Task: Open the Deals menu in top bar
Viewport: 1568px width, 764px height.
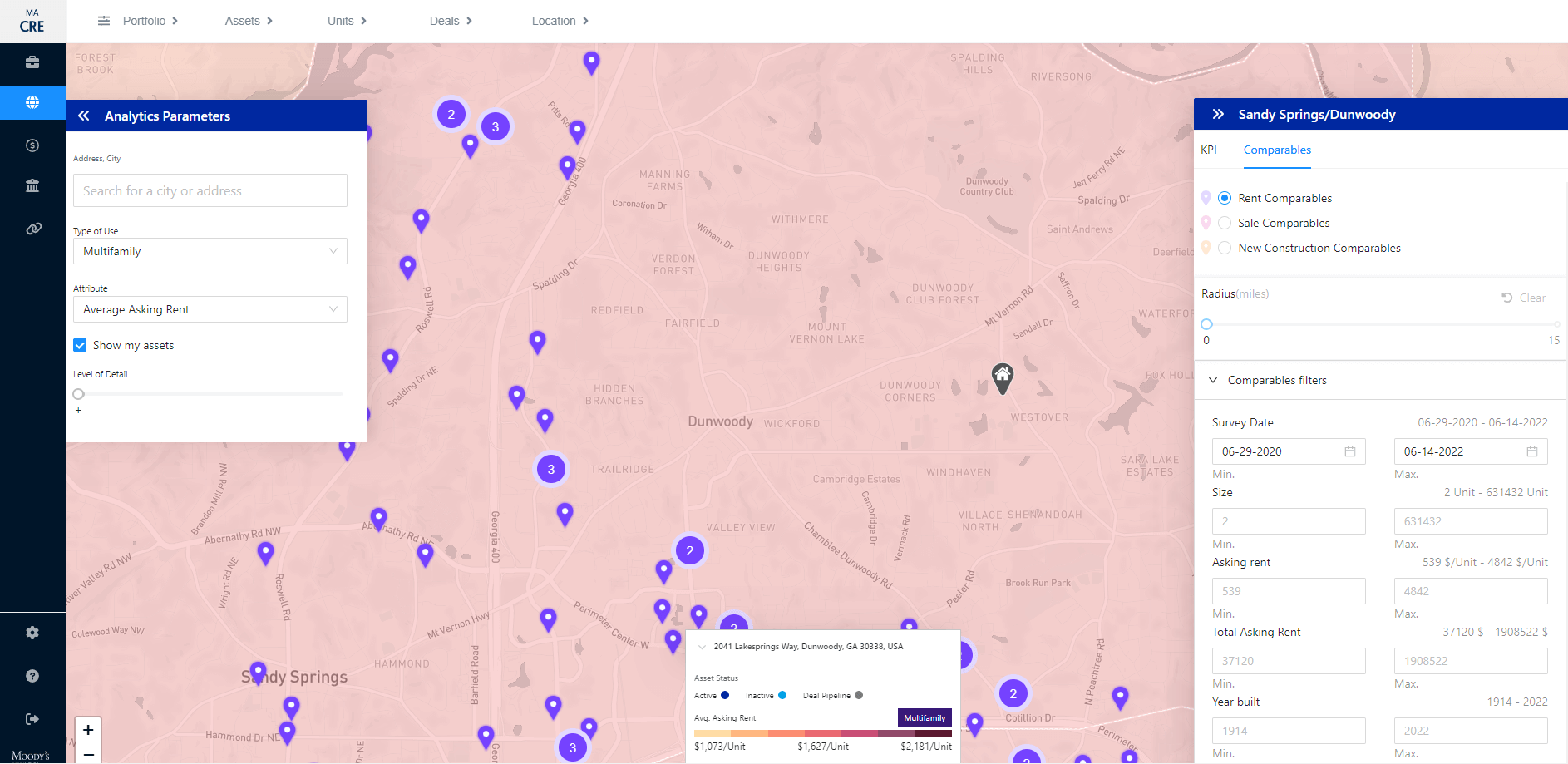Action: coord(444,21)
